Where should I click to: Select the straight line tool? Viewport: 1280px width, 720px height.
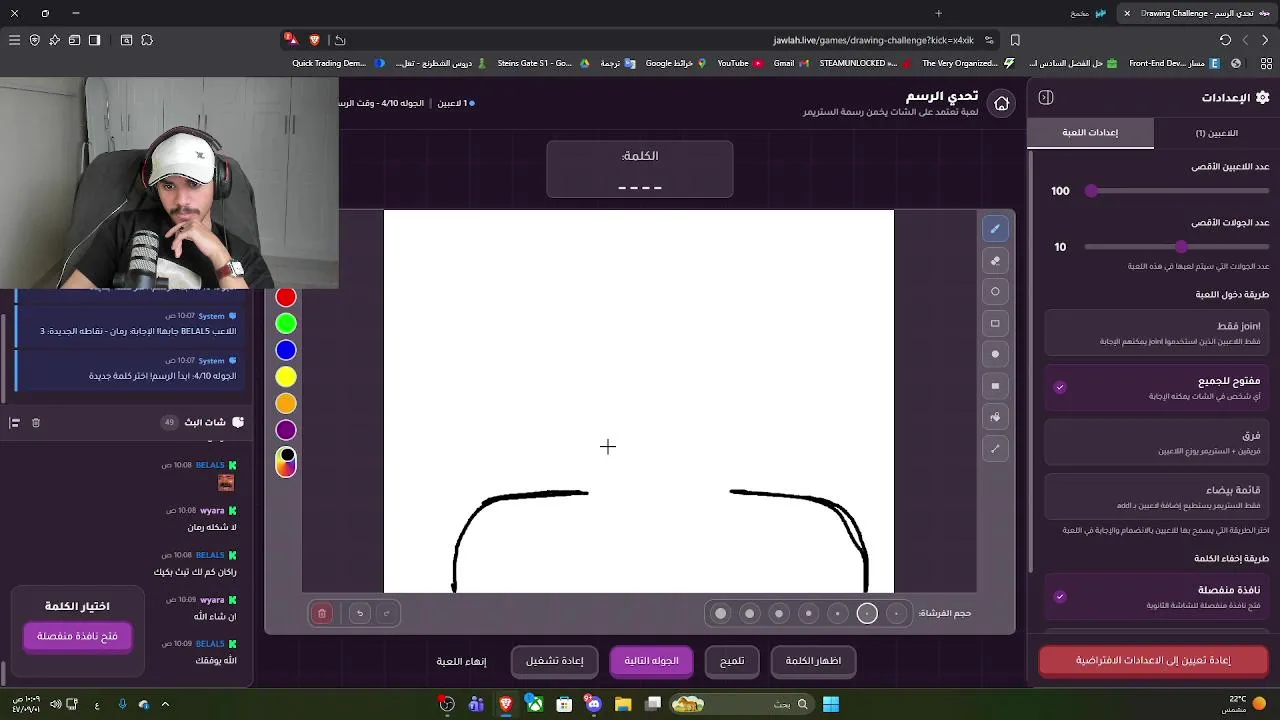coord(995,449)
